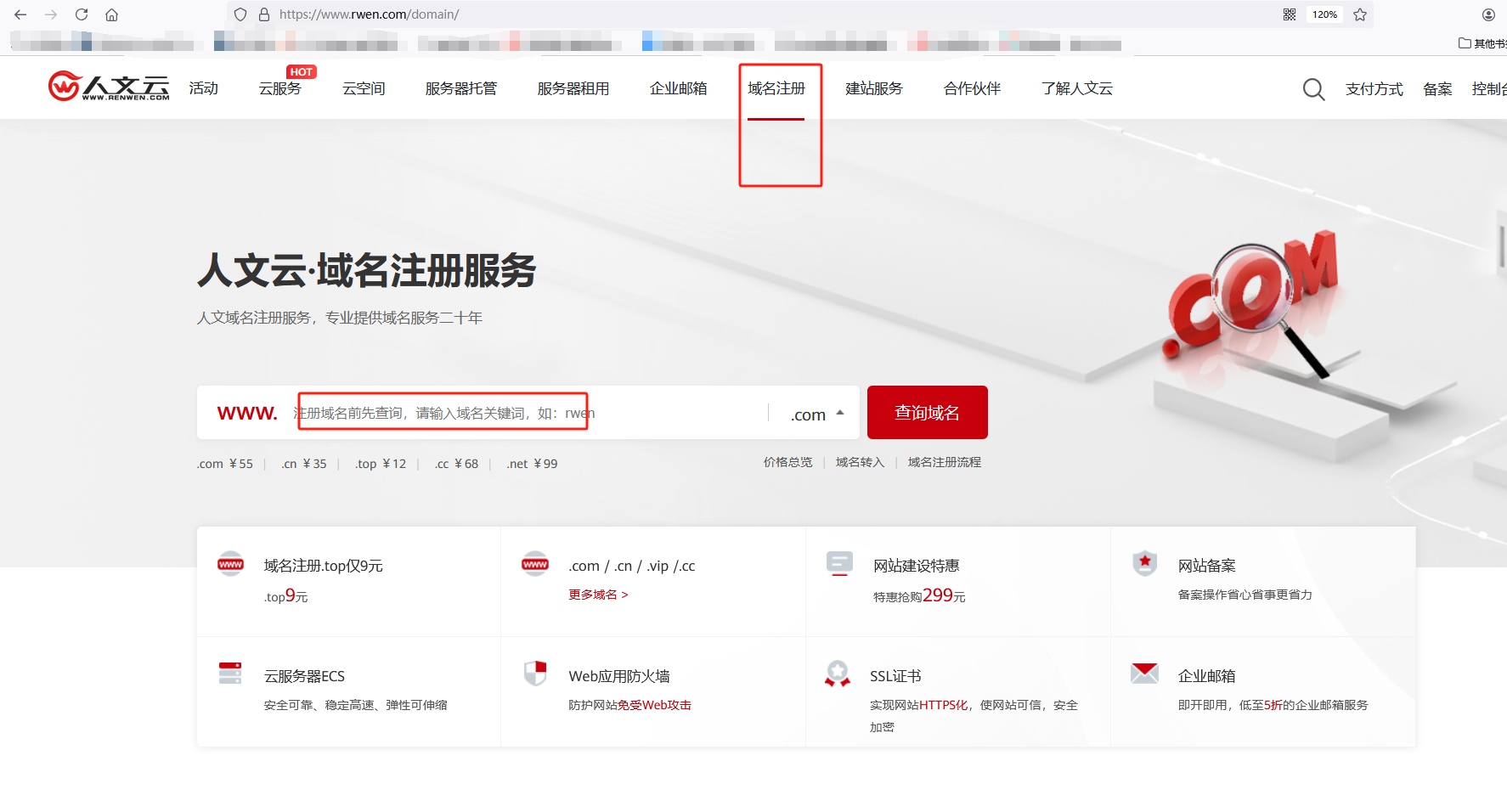Image resolution: width=1507 pixels, height=812 pixels.
Task: Bookmark this page with star icon
Action: 1360,14
